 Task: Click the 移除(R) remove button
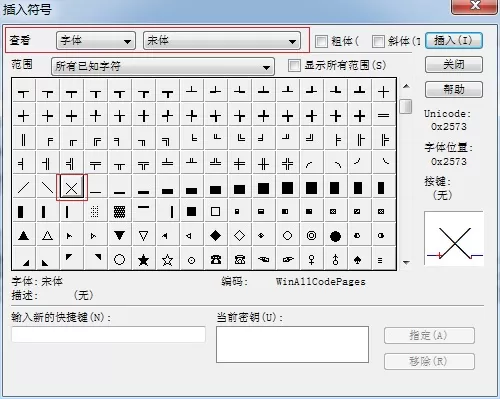[x=429, y=362]
